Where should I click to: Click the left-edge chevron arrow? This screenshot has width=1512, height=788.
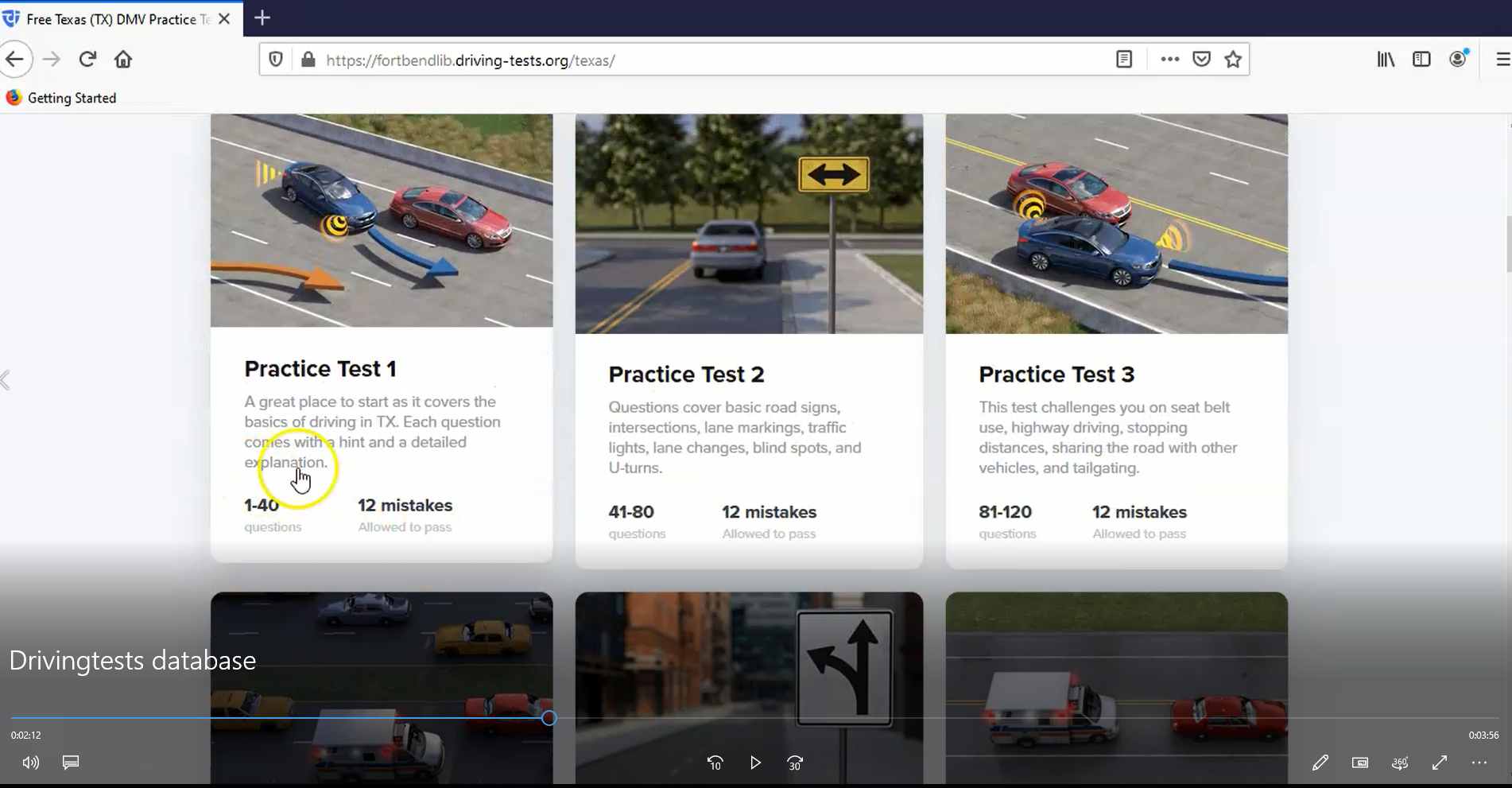[6, 380]
